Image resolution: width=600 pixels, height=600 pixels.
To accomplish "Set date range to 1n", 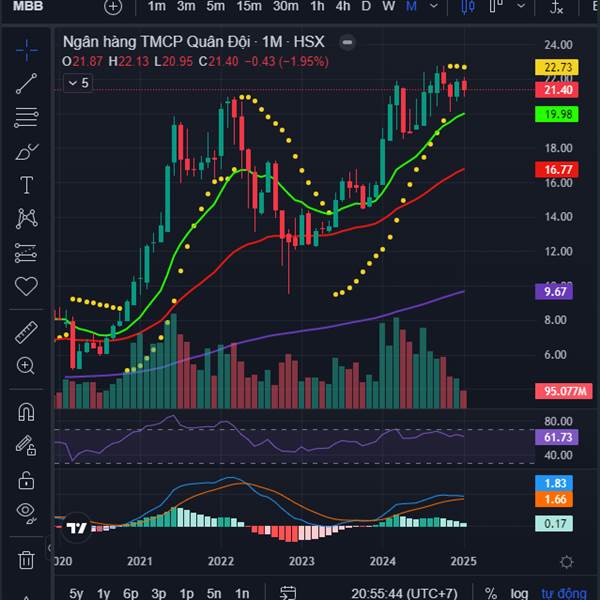I will pos(242,593).
